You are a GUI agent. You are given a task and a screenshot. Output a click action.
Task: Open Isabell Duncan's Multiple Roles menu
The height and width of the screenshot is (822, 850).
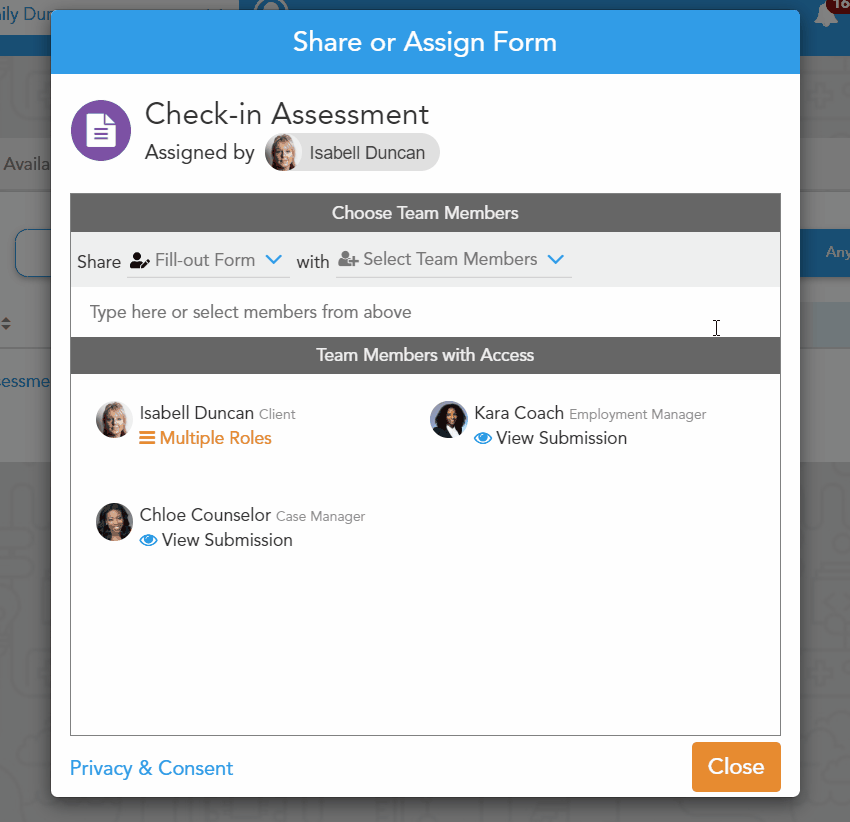point(215,438)
